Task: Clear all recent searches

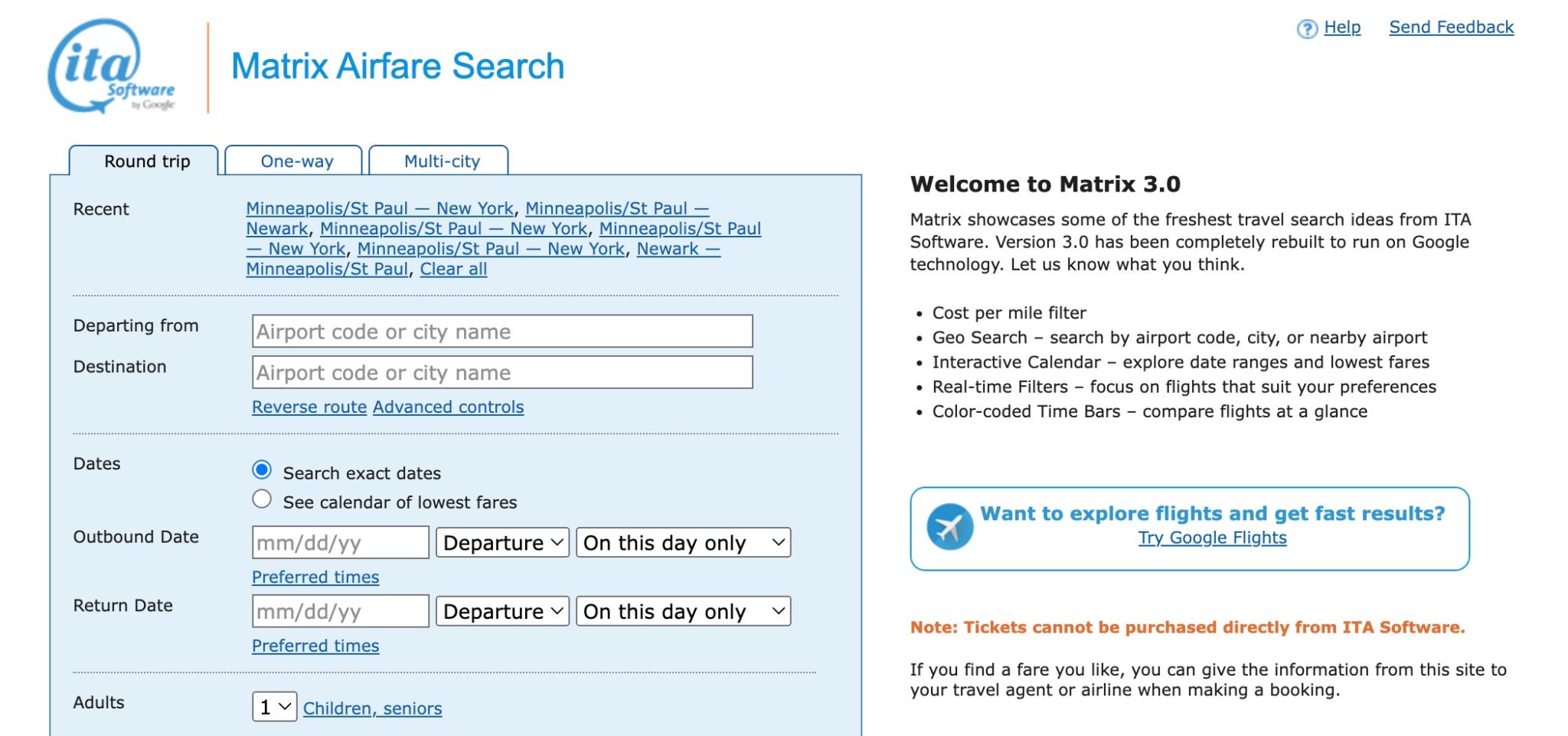Action: pyautogui.click(x=453, y=270)
